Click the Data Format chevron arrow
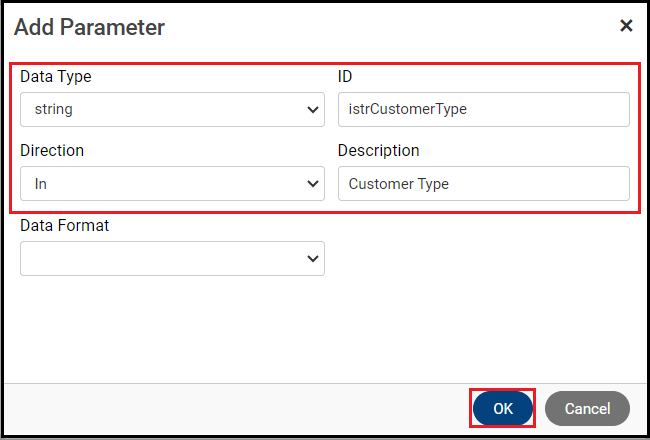 (x=312, y=259)
